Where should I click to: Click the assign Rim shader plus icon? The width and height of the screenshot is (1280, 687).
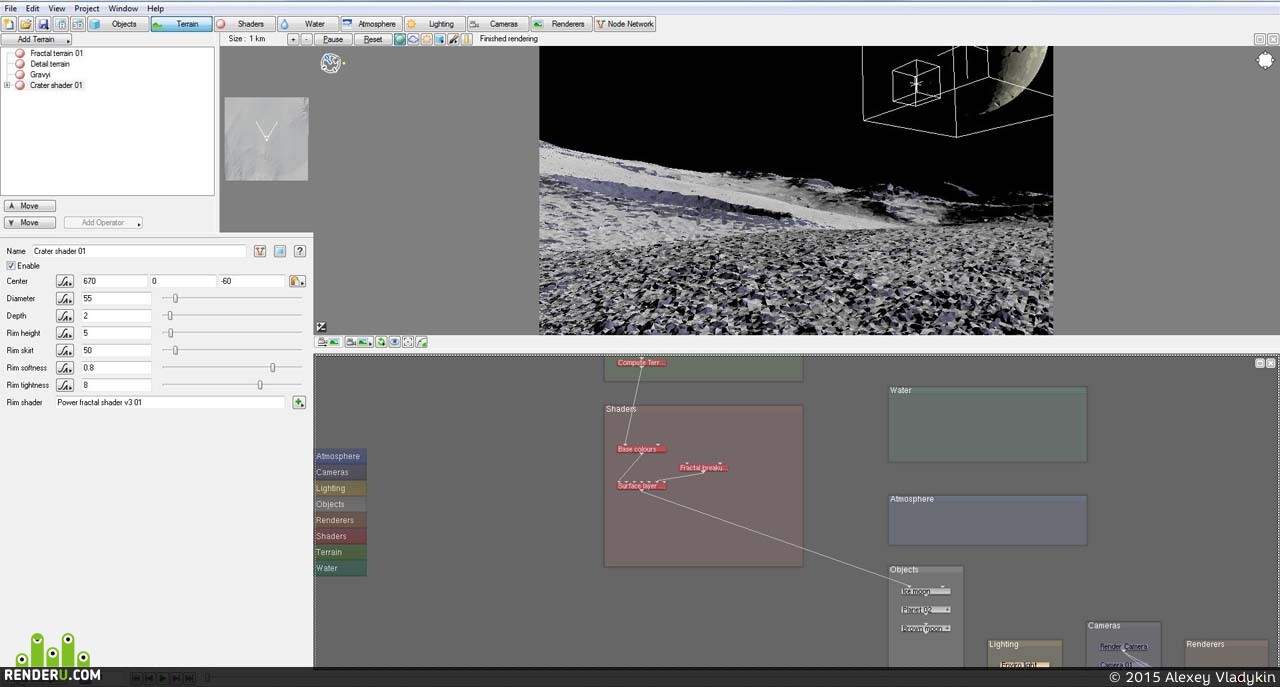[x=299, y=402]
